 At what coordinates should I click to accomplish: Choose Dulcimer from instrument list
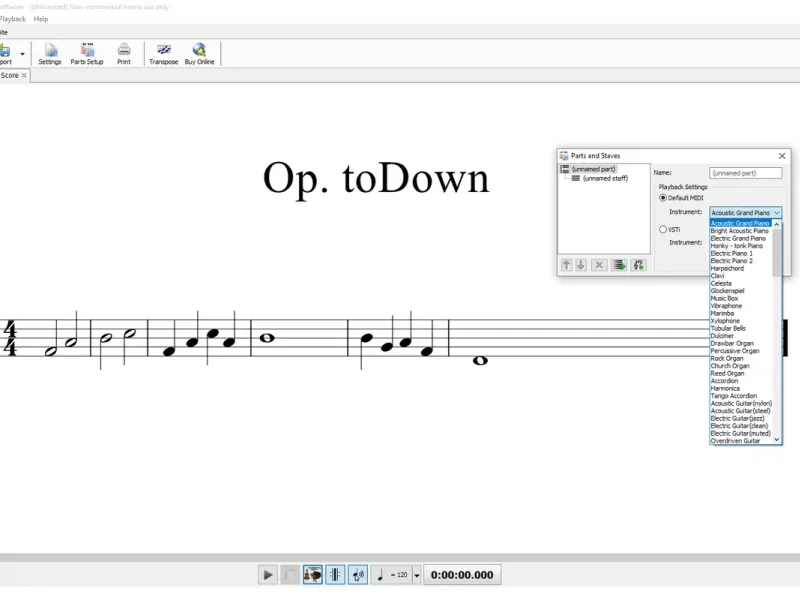722,336
